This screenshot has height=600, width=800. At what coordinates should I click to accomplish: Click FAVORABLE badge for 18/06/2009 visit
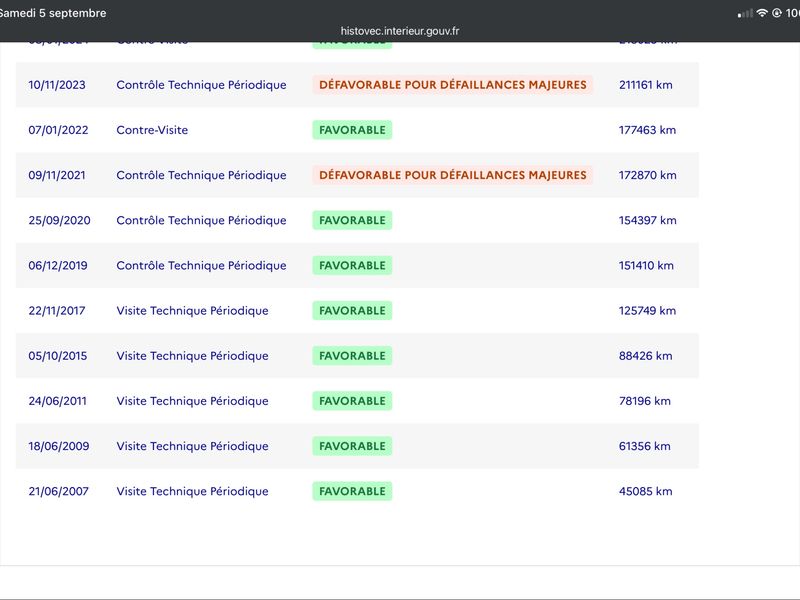(x=352, y=446)
